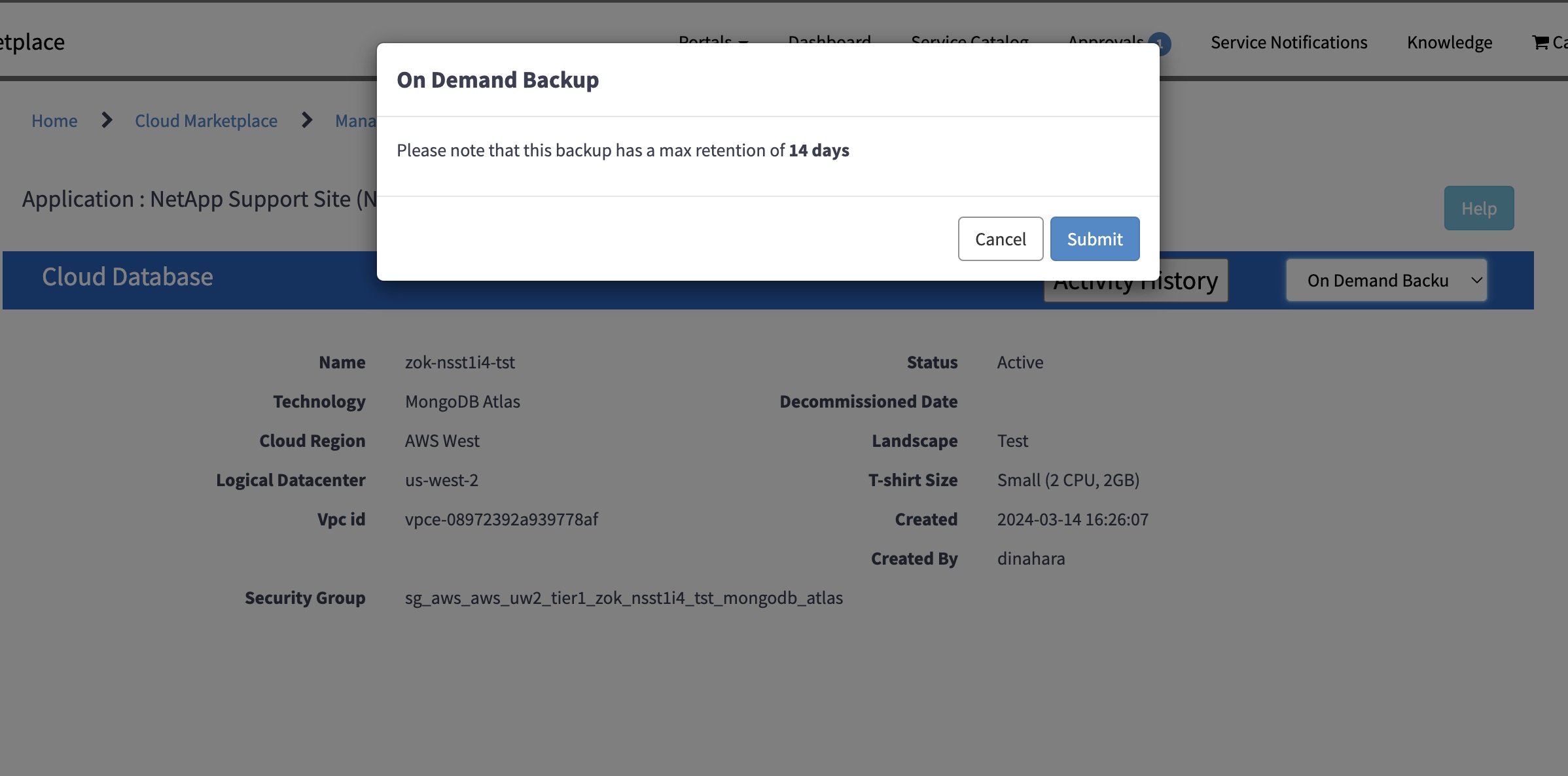Navigate to Home via breadcrumb
The image size is (1568, 776).
(x=54, y=120)
